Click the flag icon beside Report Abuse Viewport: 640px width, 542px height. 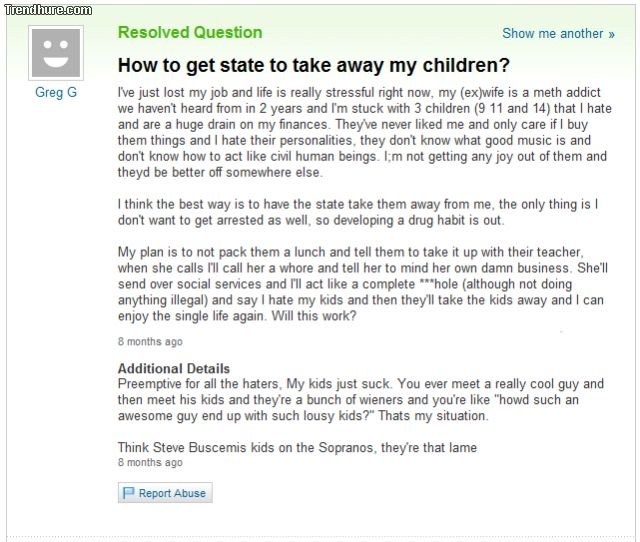[128, 493]
